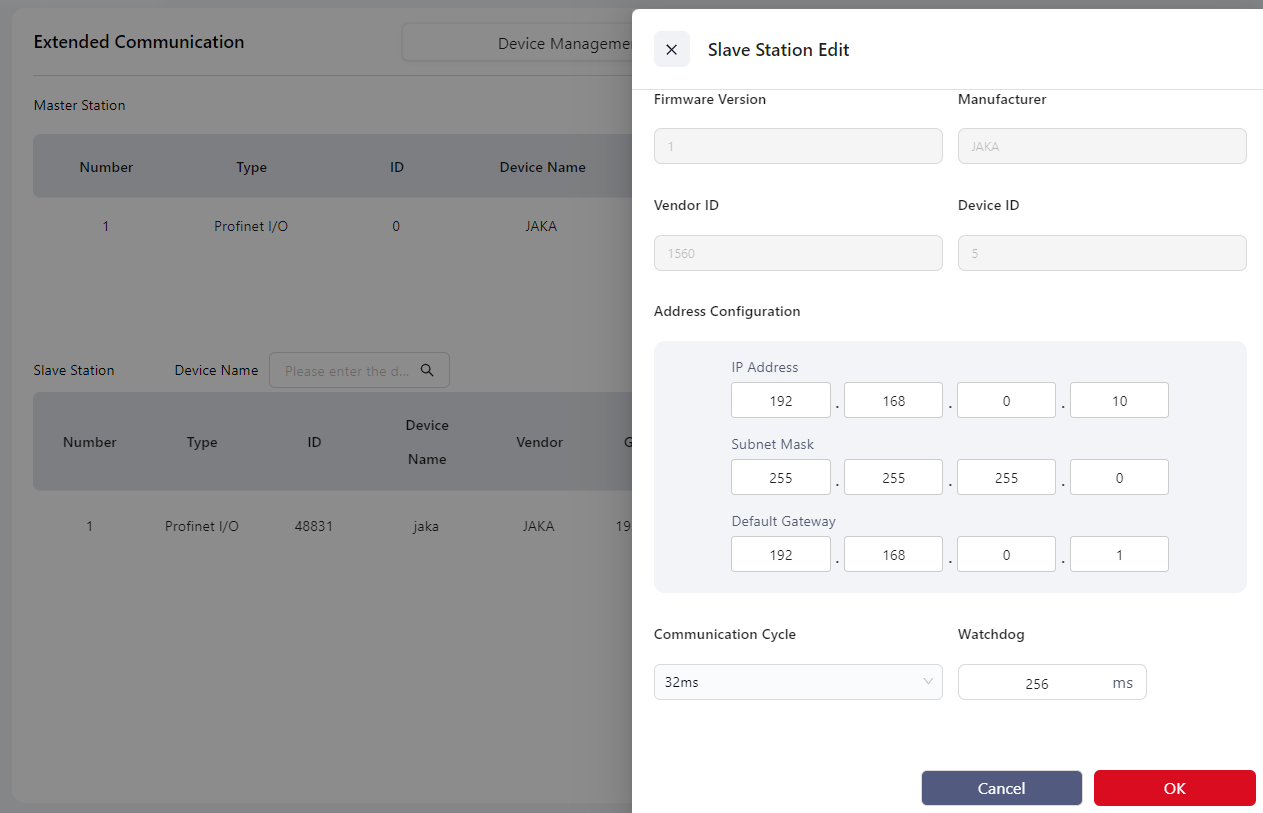Open the Communication Cycle dropdown

pyautogui.click(x=797, y=682)
